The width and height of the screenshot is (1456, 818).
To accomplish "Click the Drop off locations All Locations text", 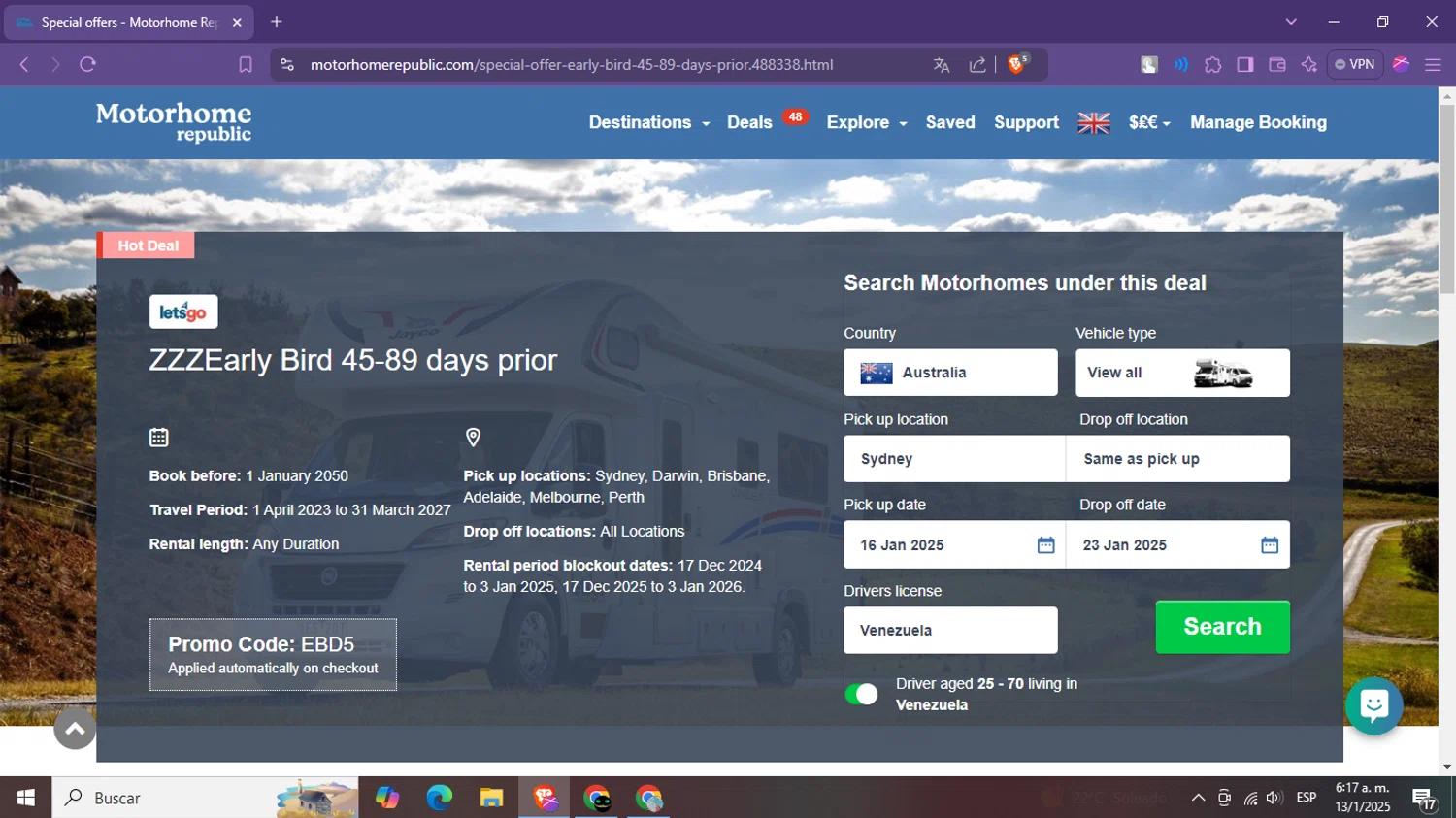I will tap(574, 532).
